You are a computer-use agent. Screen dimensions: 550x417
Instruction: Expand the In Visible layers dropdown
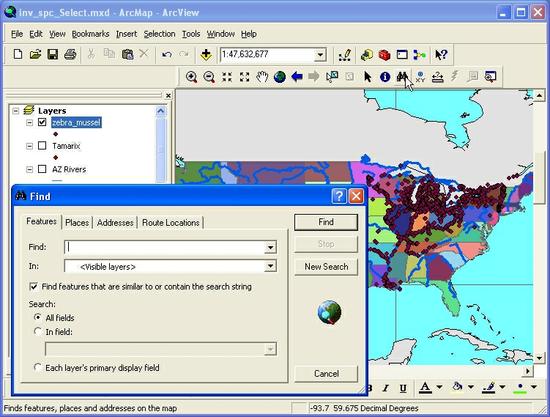[270, 266]
